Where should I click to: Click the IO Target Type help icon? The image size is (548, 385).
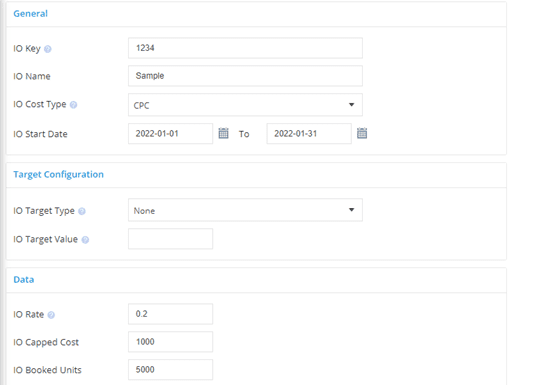pos(82,211)
